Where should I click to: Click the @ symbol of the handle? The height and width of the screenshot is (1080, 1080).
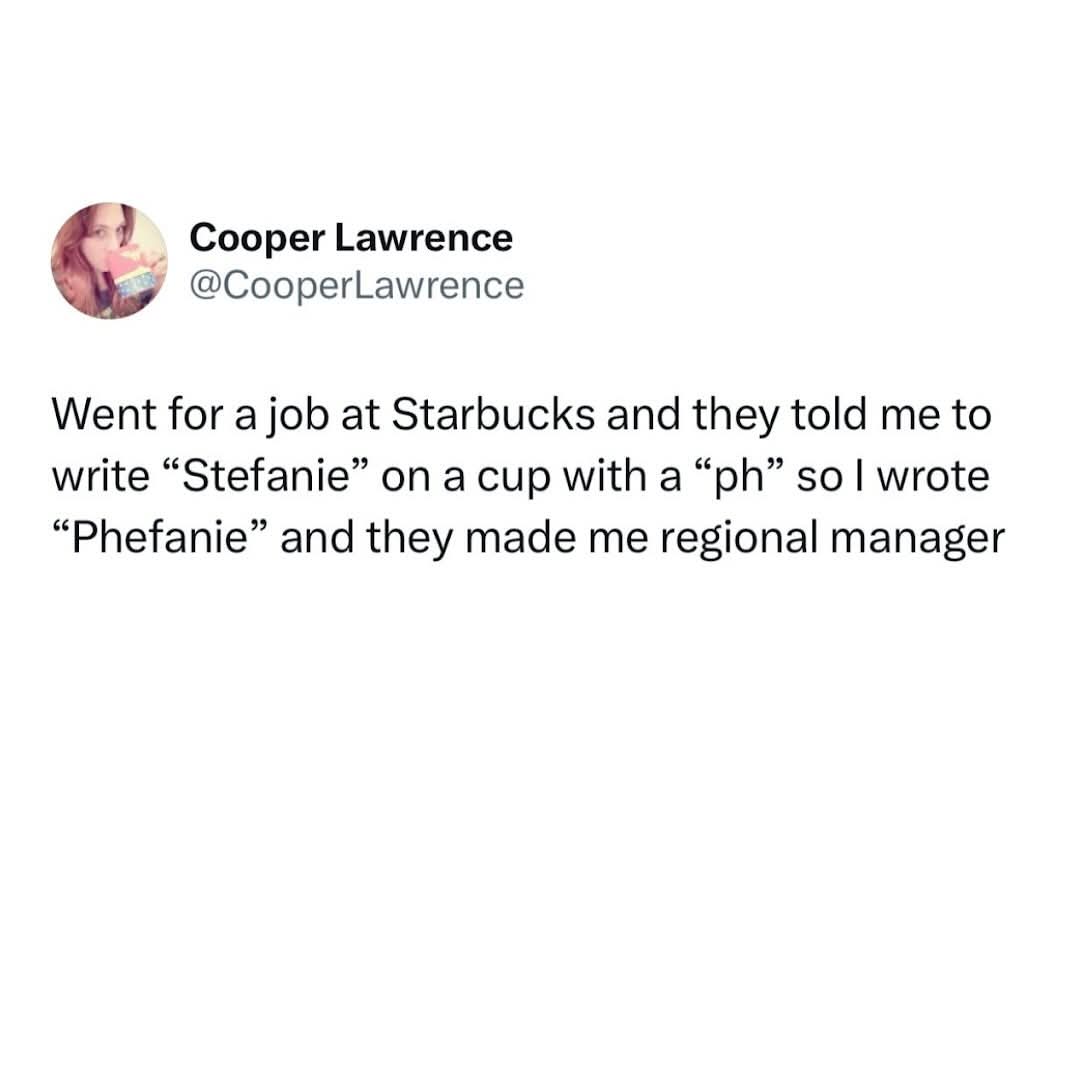coord(205,287)
